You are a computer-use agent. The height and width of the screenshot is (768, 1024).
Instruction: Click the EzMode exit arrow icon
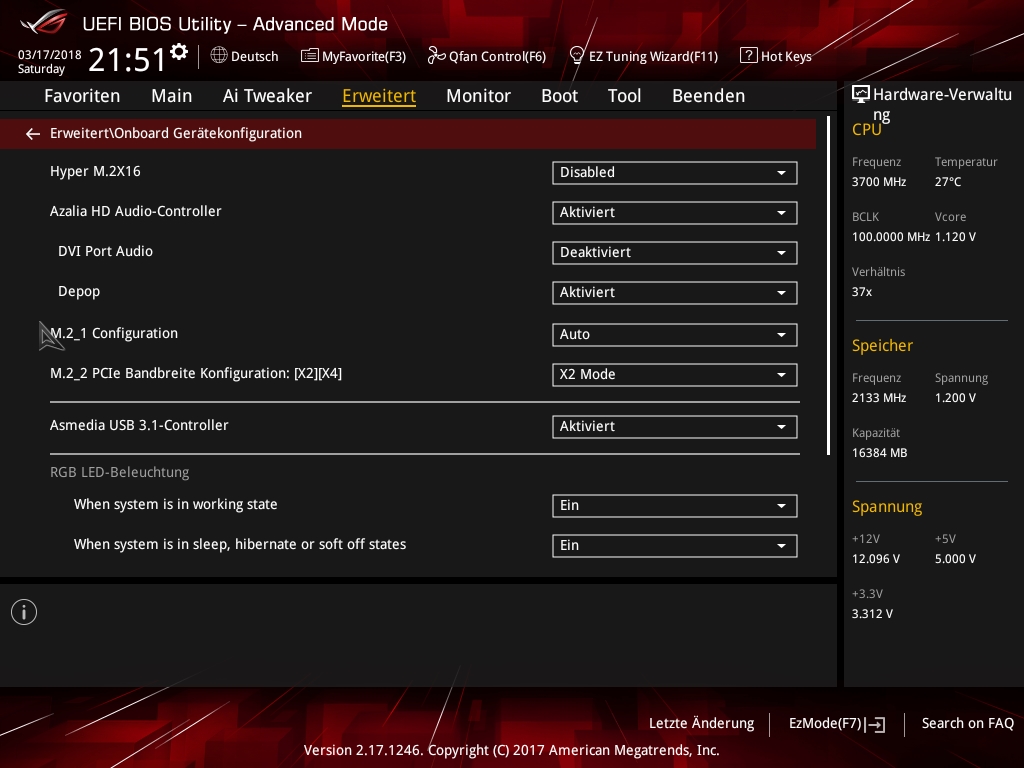click(x=875, y=724)
